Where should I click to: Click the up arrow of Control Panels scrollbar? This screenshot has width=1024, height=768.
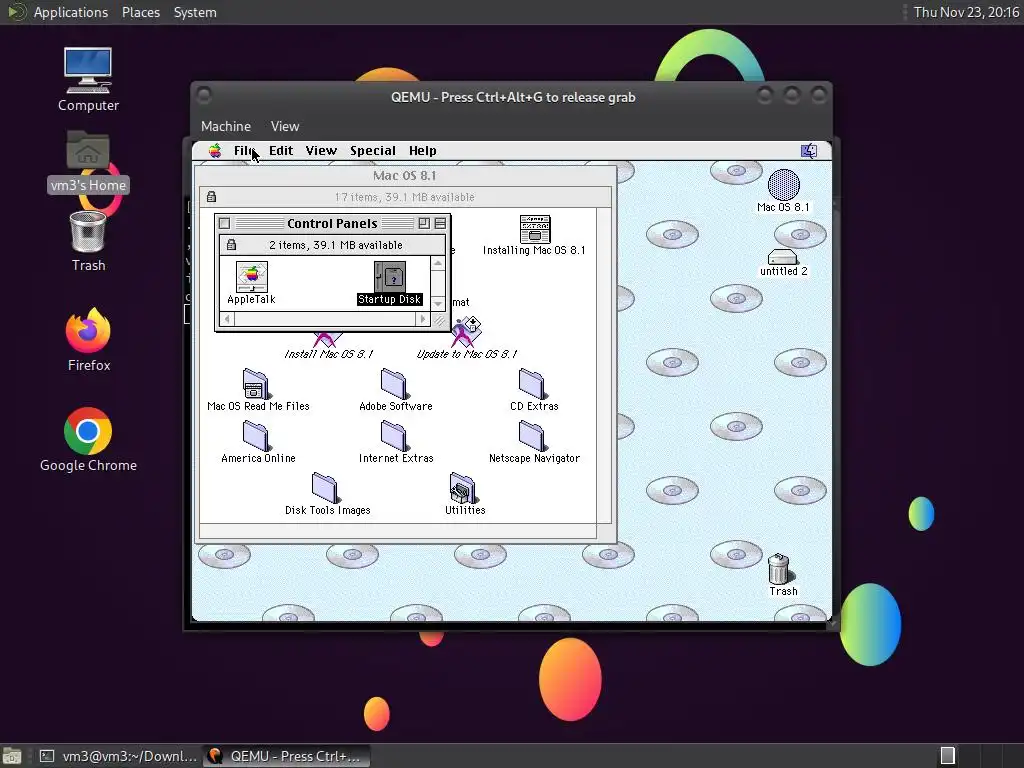[438, 263]
